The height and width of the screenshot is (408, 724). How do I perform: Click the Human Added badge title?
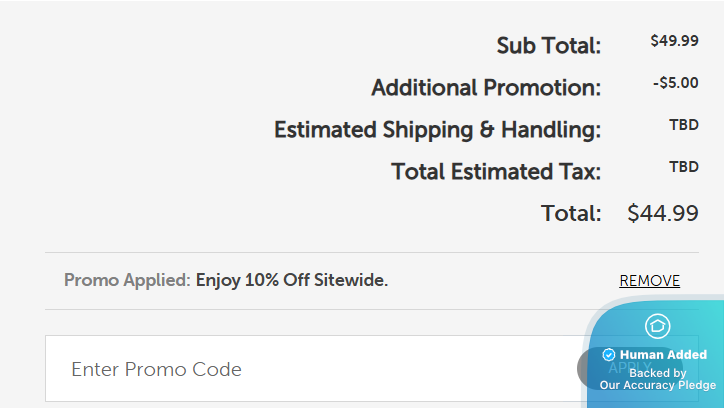click(663, 355)
